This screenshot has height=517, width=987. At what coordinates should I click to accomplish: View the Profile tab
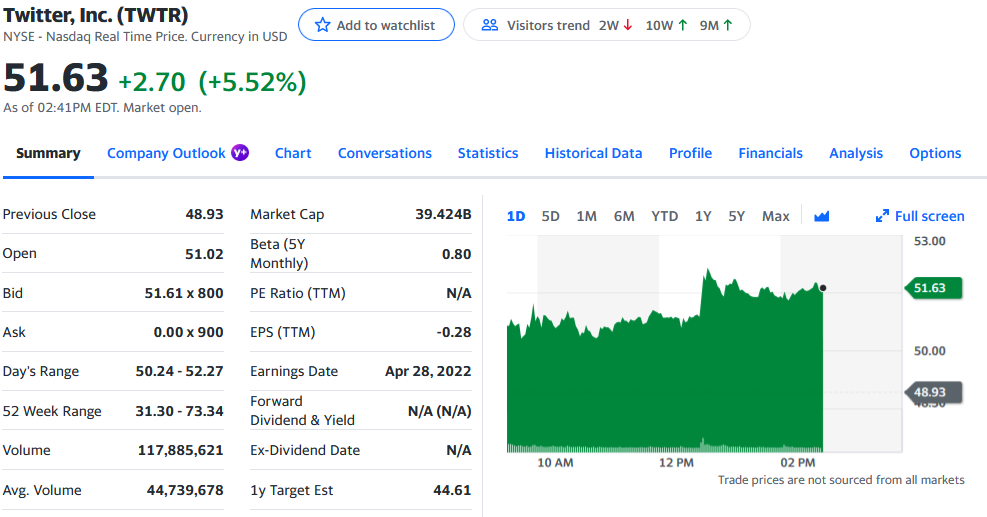(691, 153)
